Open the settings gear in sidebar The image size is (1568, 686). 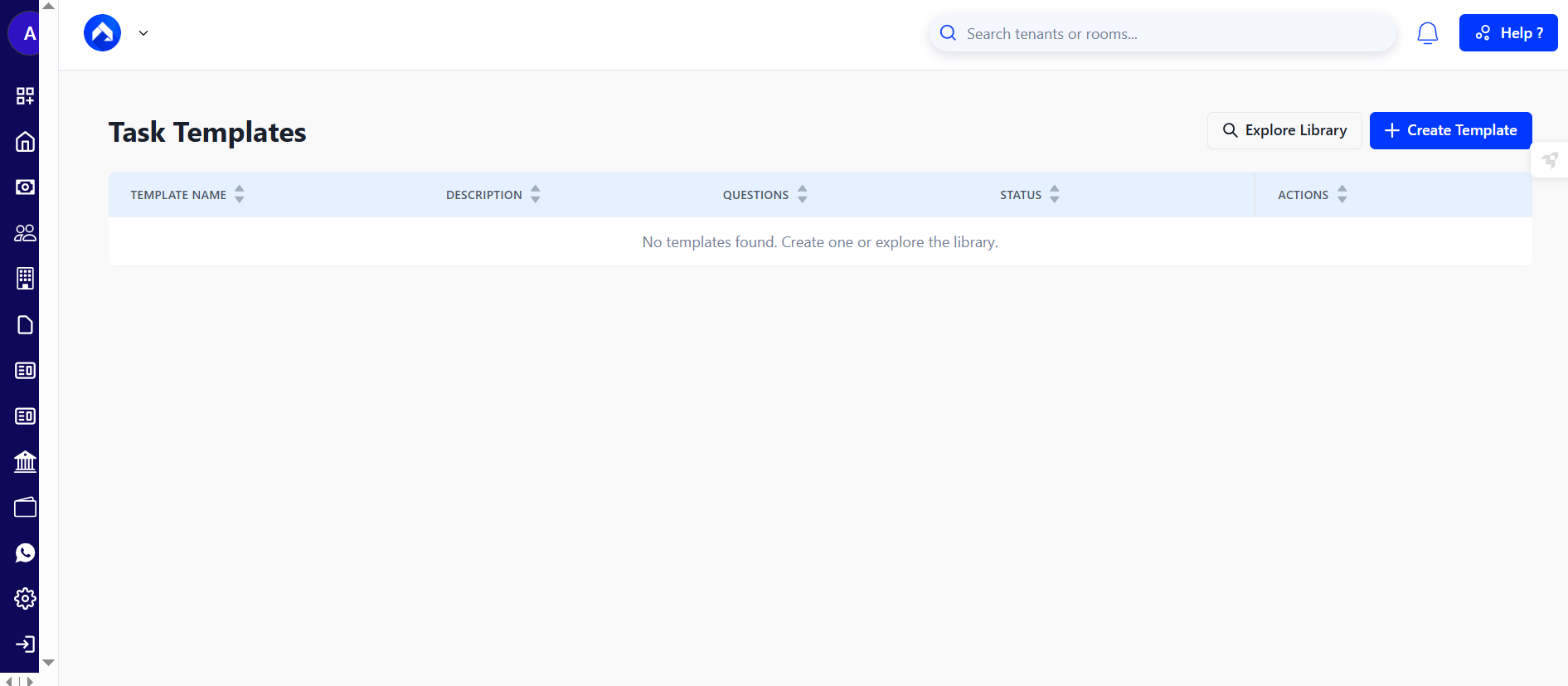pos(25,598)
